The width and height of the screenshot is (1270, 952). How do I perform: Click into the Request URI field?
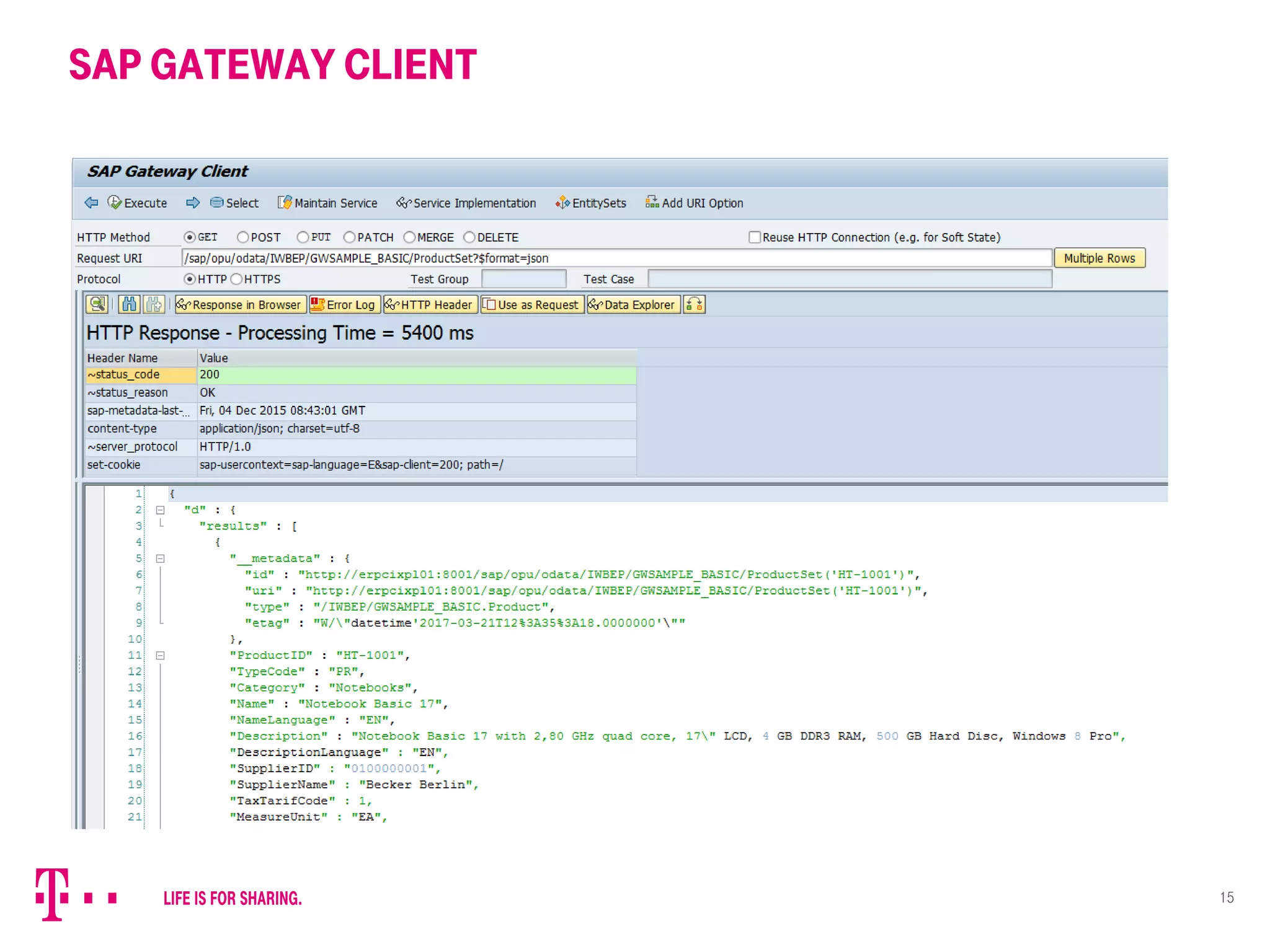click(x=616, y=258)
